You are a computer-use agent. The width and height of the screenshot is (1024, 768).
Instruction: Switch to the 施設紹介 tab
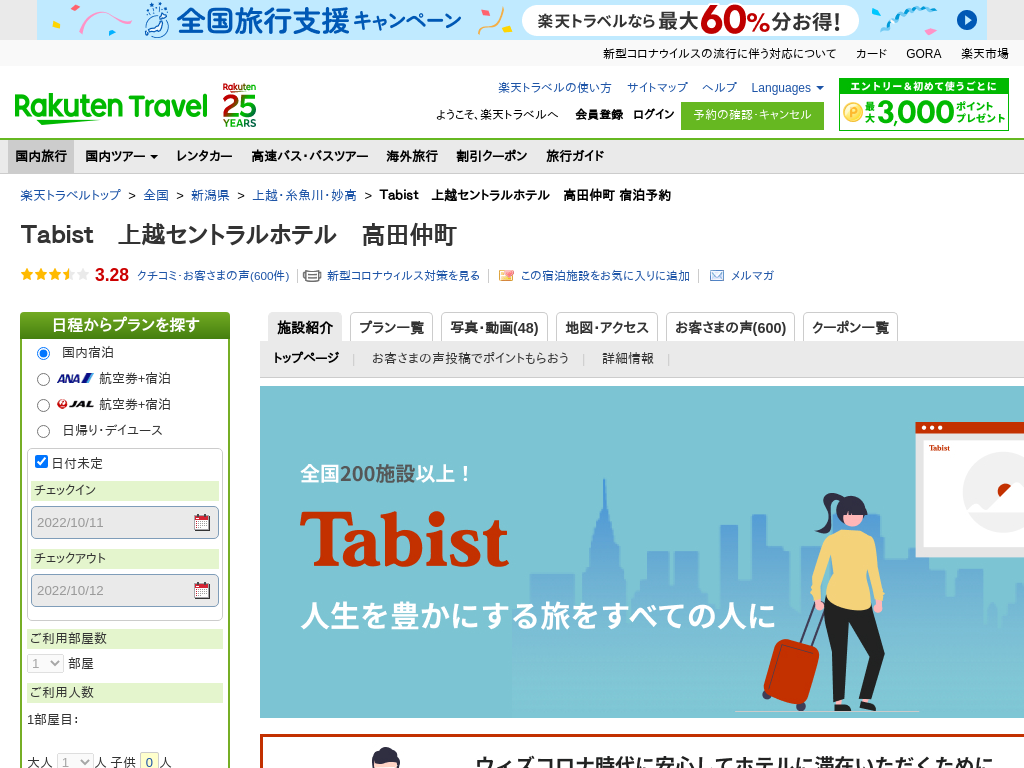(305, 327)
